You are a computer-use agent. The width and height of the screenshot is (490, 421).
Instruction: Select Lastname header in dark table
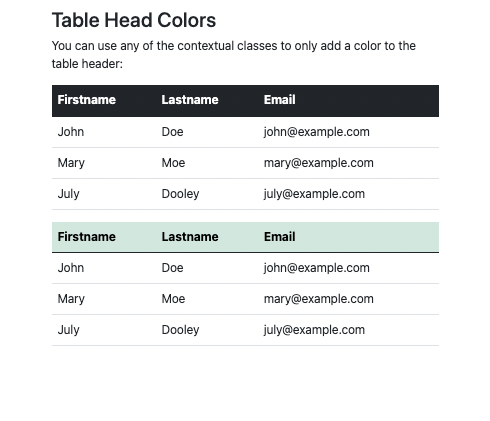click(x=190, y=100)
